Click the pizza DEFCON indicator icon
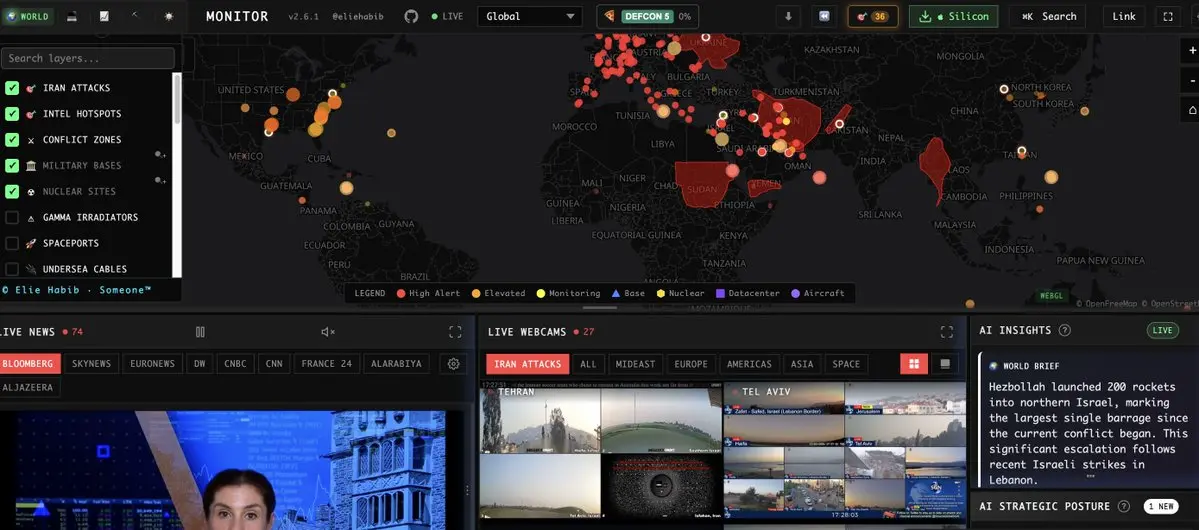The image size is (1199, 530). coord(609,16)
